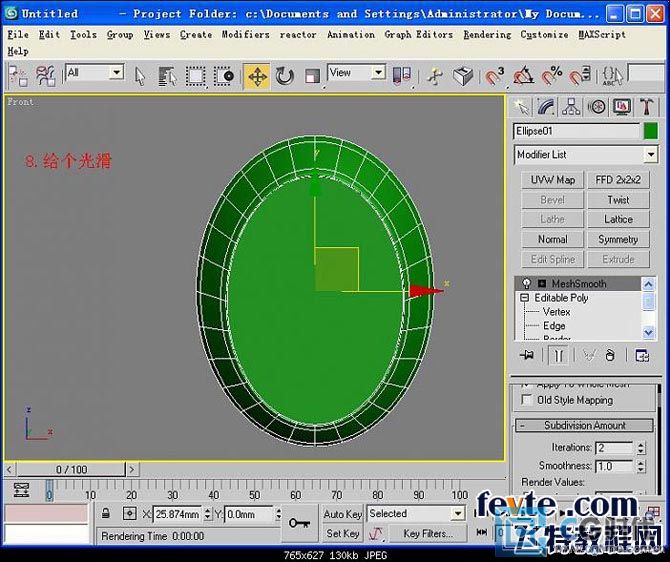The width and height of the screenshot is (670, 562).
Task: Click the UVW Map modifier button
Action: (552, 180)
